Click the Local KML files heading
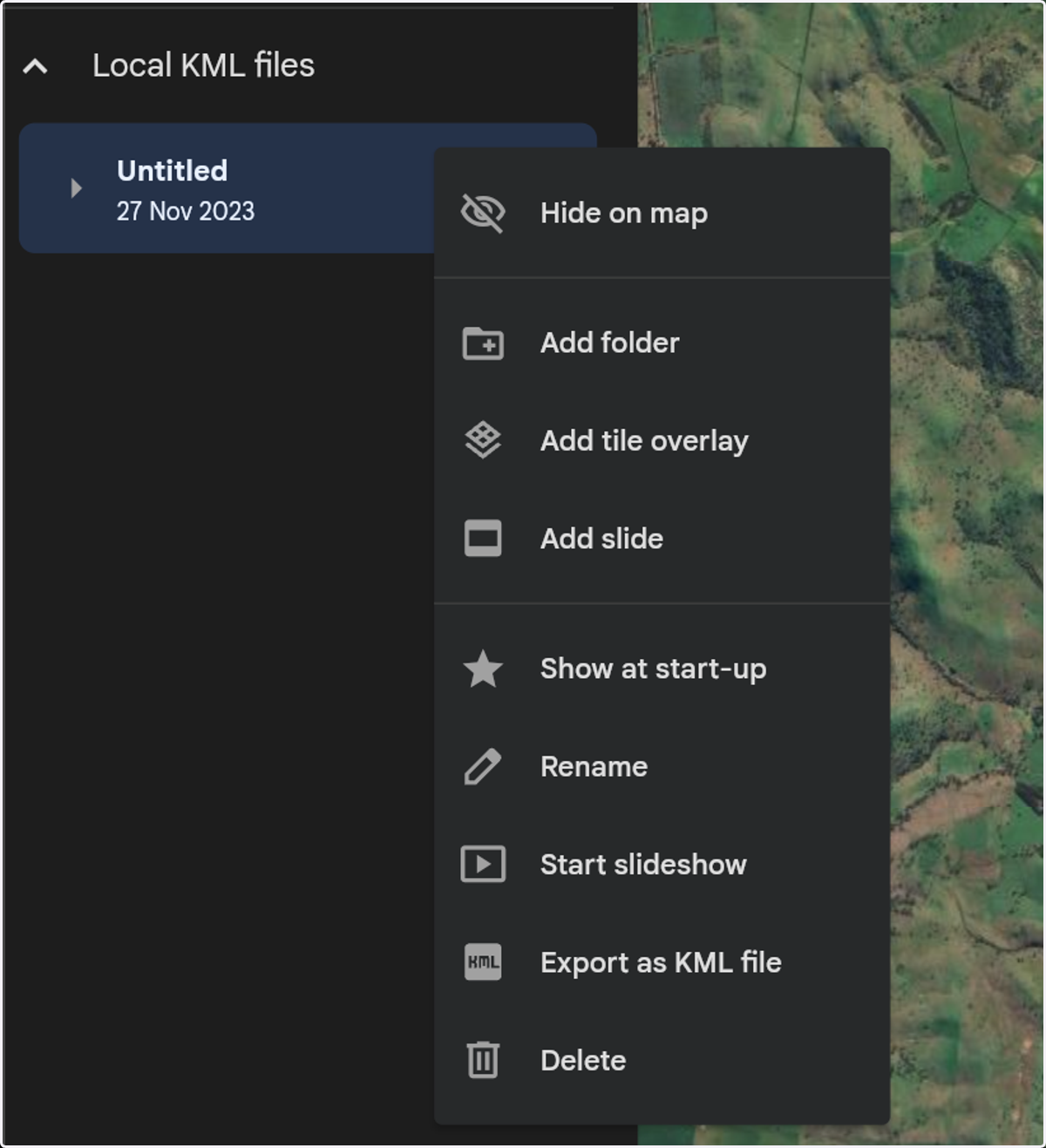This screenshot has width=1046, height=1148. 203,65
